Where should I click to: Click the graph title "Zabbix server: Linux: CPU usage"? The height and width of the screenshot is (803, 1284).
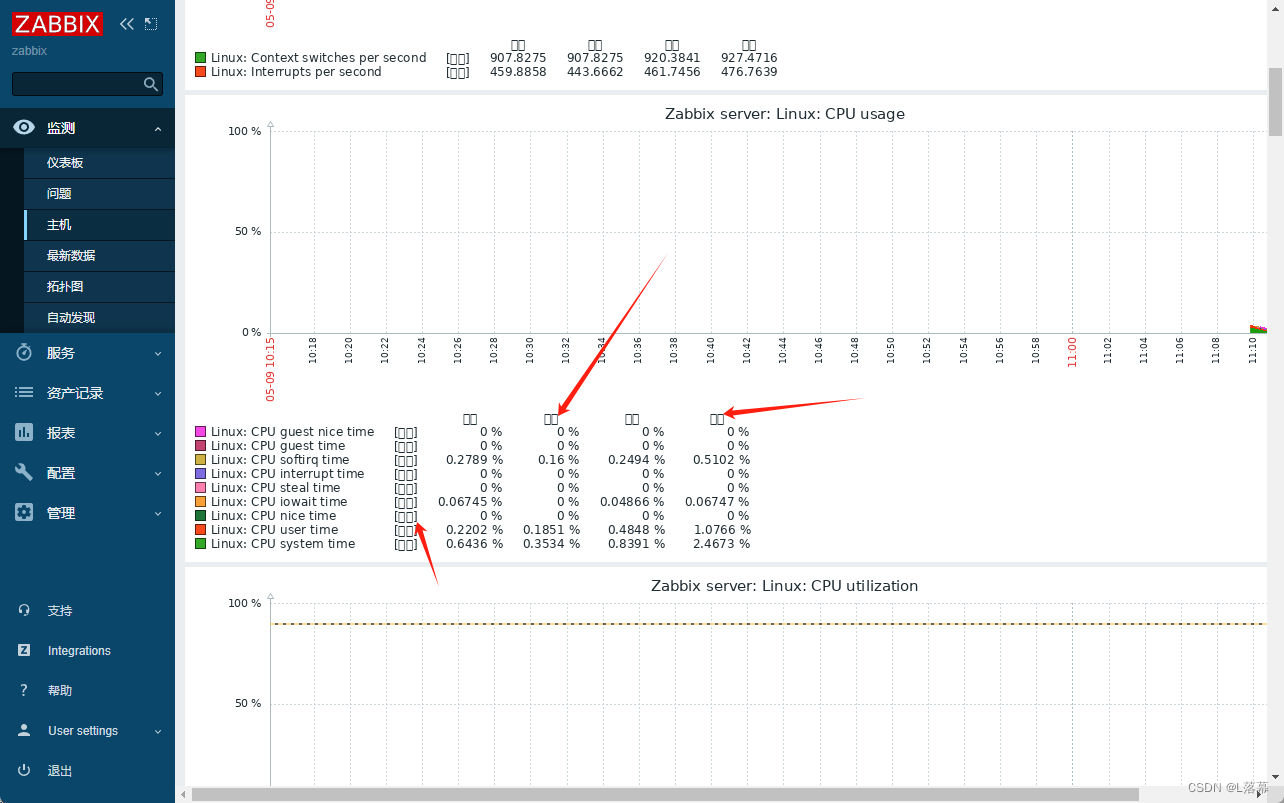tap(785, 114)
